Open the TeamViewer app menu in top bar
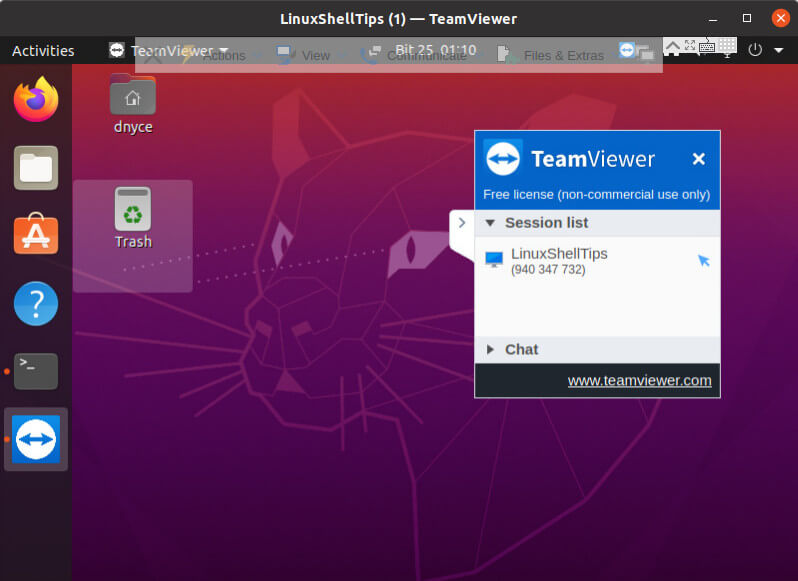This screenshot has height=581, width=798. pos(168,51)
